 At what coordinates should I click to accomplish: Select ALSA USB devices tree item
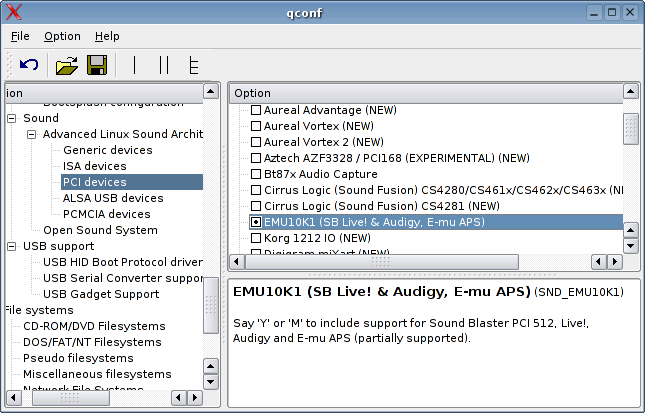(x=113, y=198)
